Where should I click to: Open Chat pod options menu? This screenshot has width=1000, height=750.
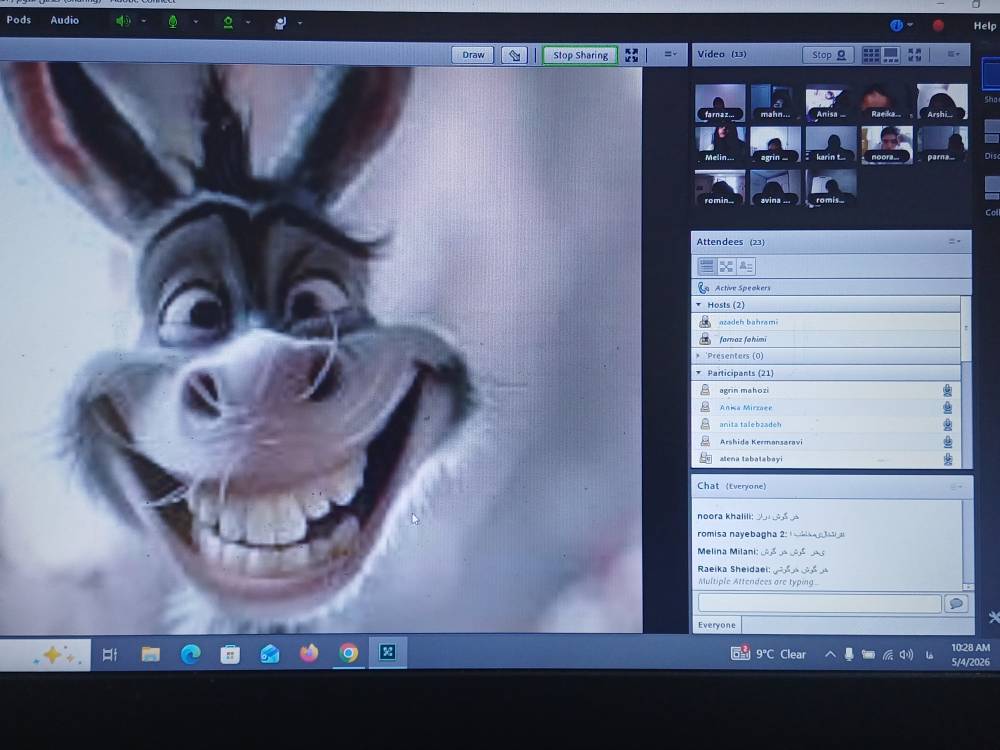(955, 487)
